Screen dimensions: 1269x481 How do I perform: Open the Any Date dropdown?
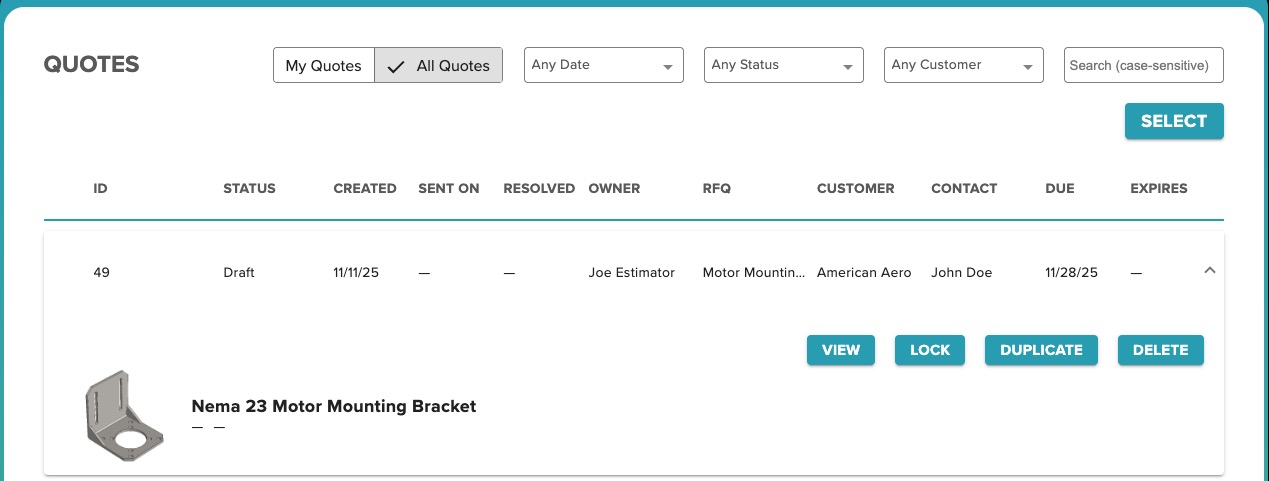[603, 65]
